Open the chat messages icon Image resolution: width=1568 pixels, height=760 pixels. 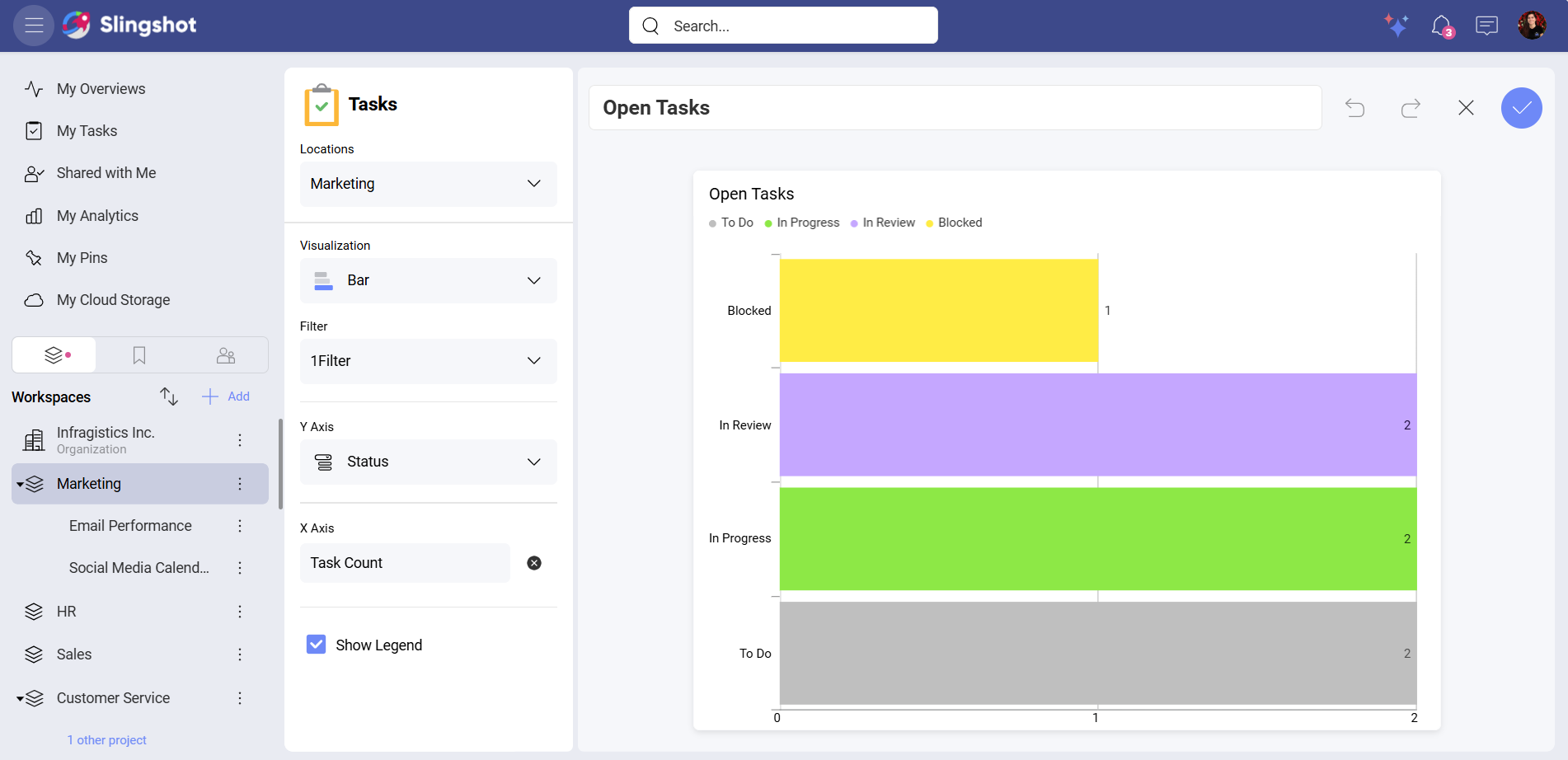point(1487,26)
